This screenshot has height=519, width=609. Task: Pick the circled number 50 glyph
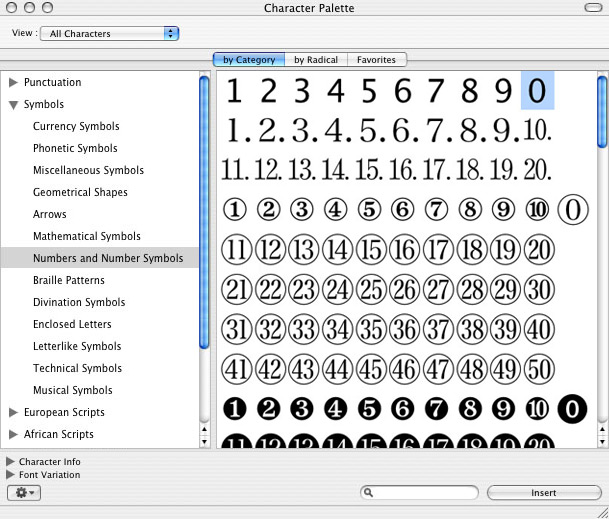[539, 369]
